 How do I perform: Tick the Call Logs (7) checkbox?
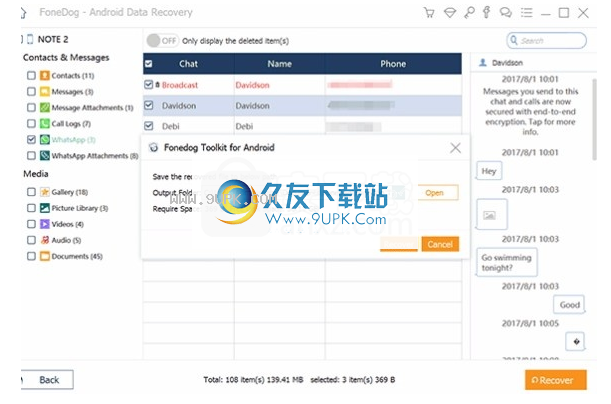(x=31, y=123)
